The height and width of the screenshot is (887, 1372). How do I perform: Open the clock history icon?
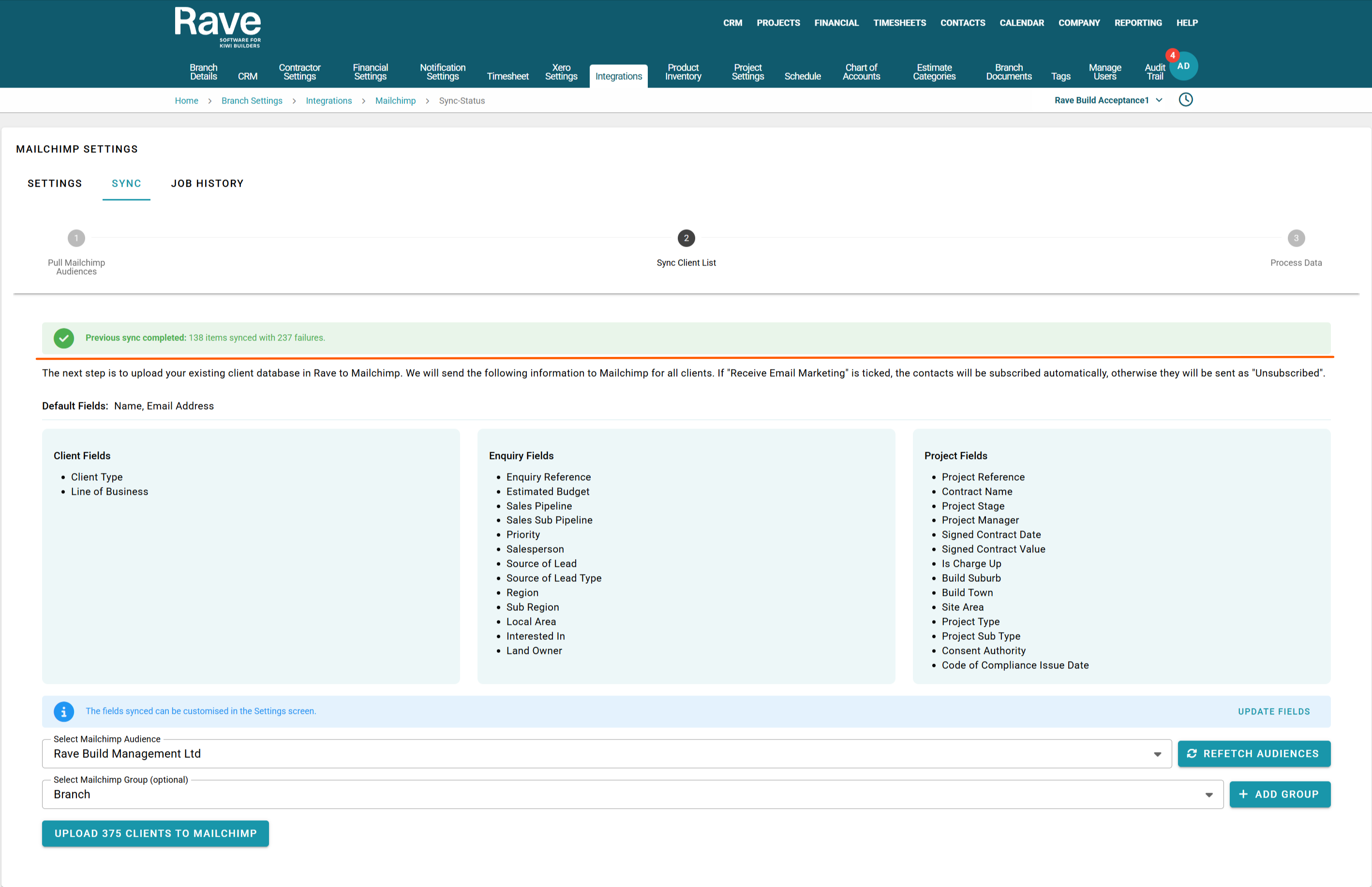[1185, 100]
